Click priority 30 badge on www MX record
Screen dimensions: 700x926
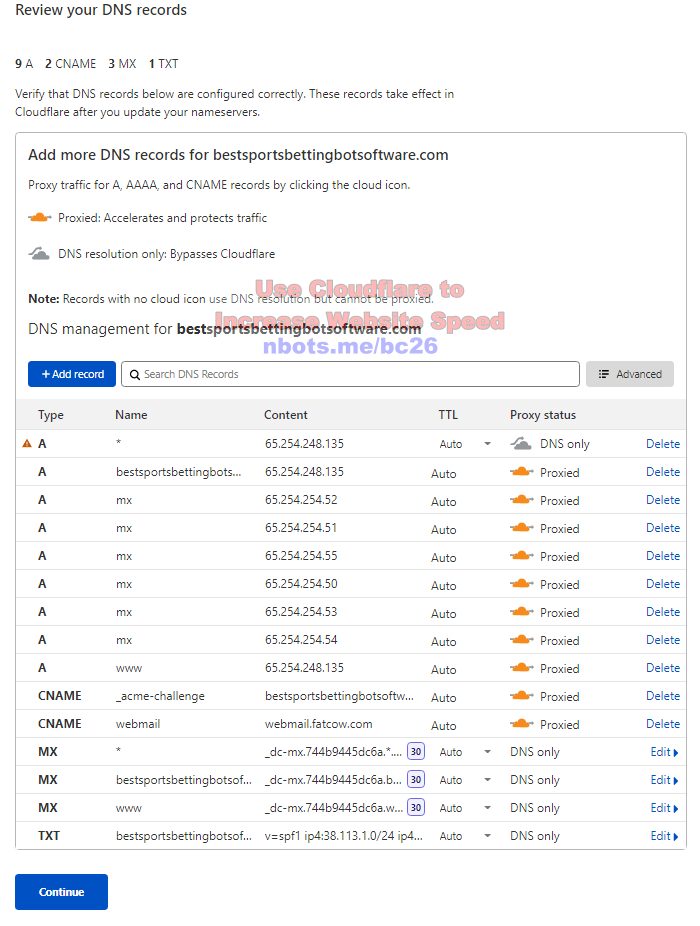point(416,807)
